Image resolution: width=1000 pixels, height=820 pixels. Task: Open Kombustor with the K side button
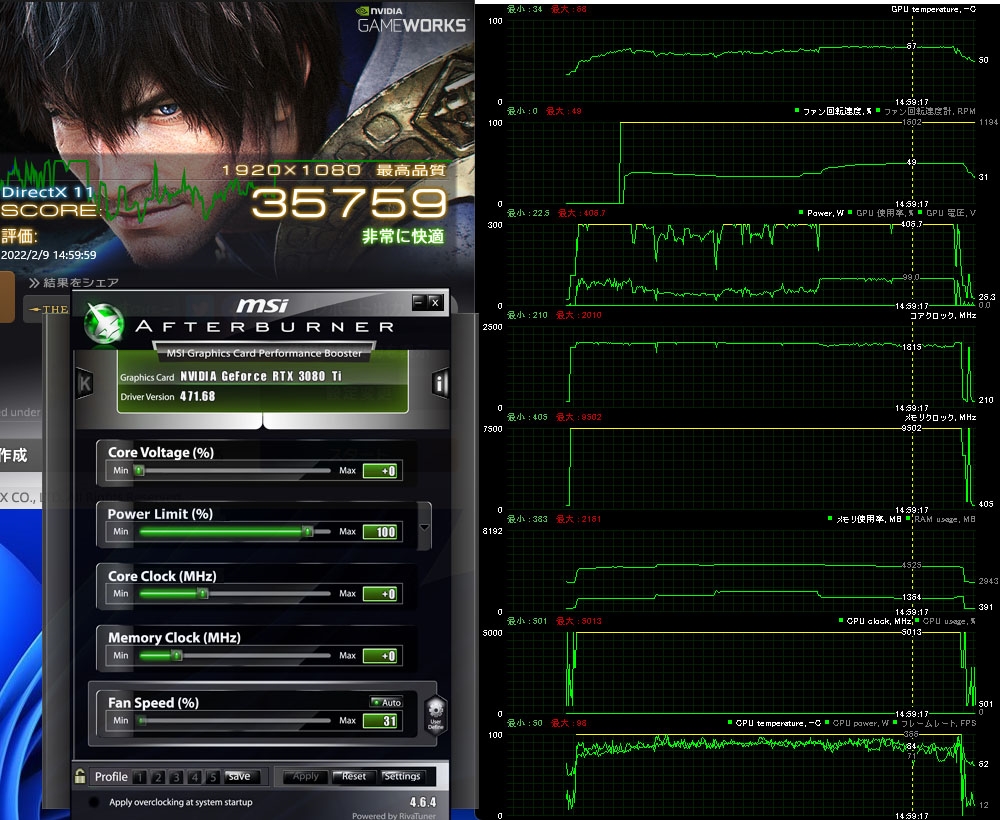click(85, 383)
